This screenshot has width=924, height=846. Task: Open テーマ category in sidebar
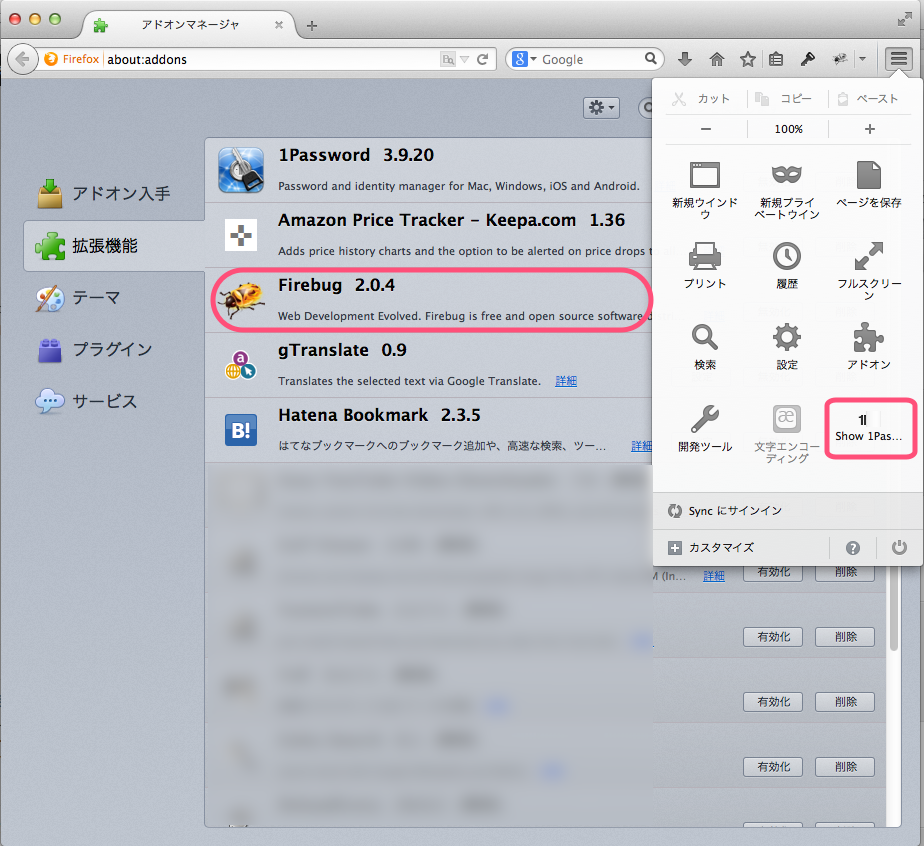coord(115,298)
